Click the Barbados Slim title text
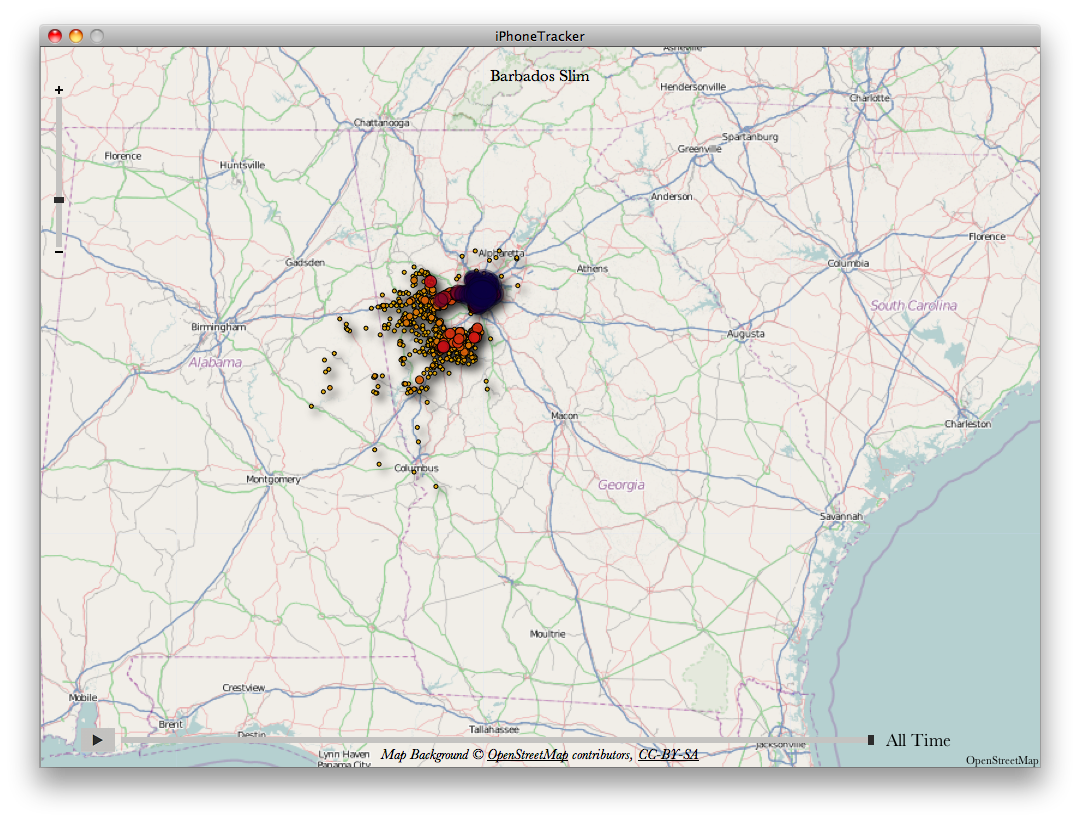1080x822 pixels. pyautogui.click(x=539, y=76)
